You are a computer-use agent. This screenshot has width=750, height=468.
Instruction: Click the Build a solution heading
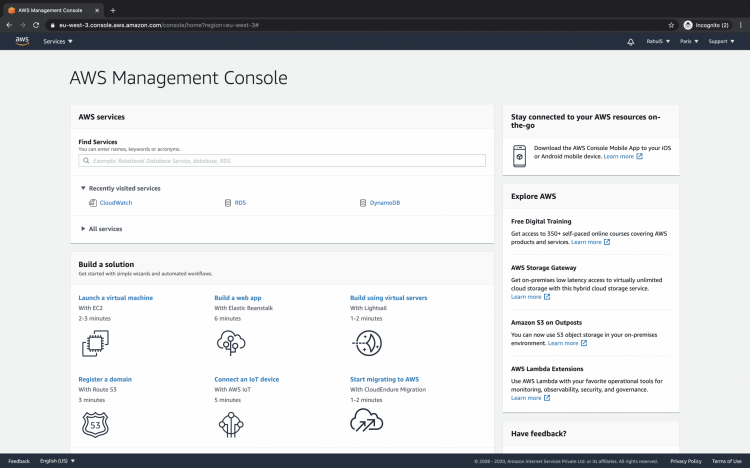tap(106, 264)
